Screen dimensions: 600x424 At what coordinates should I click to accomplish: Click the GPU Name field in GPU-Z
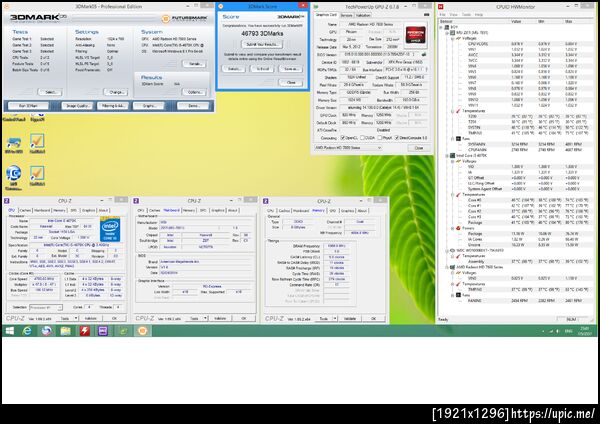coord(370,24)
